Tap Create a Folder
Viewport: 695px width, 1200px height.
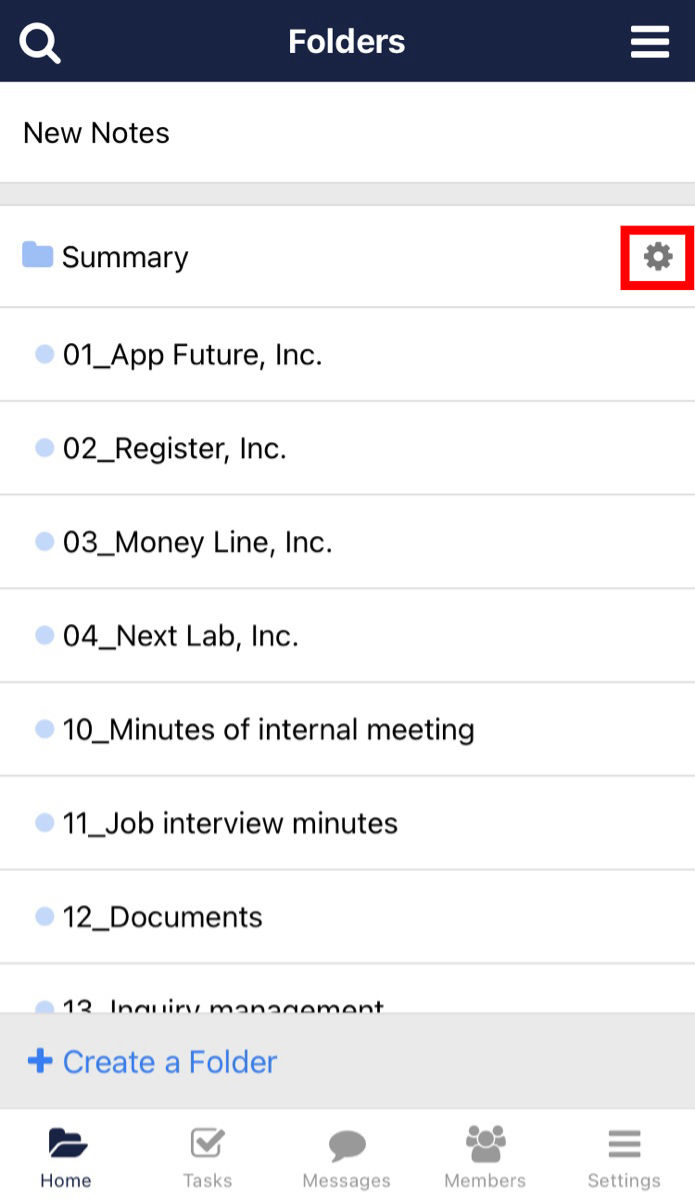tap(151, 1062)
